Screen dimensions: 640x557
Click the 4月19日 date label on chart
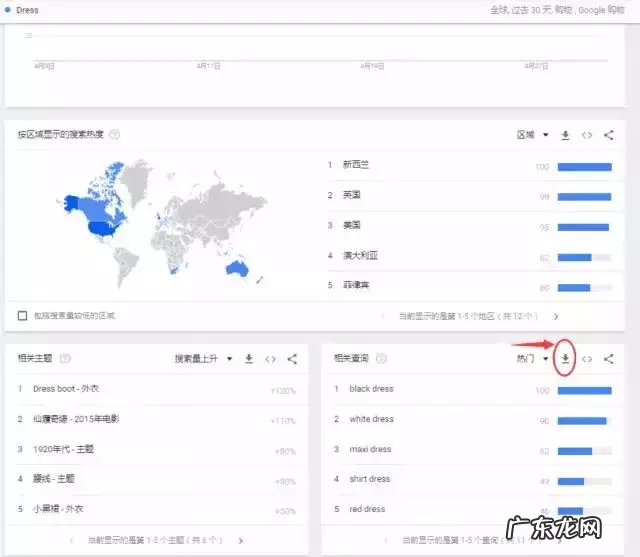point(372,66)
